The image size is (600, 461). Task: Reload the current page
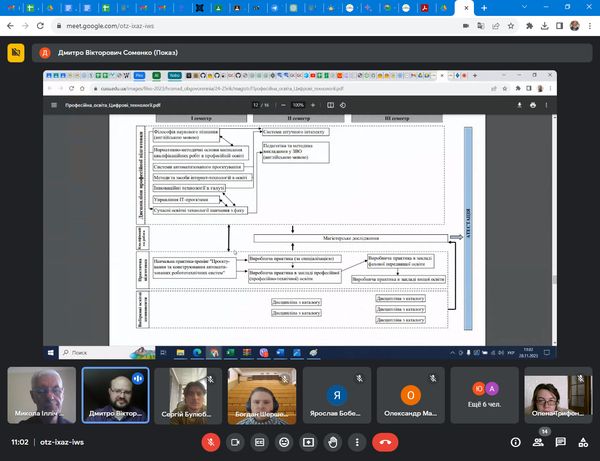[42, 26]
